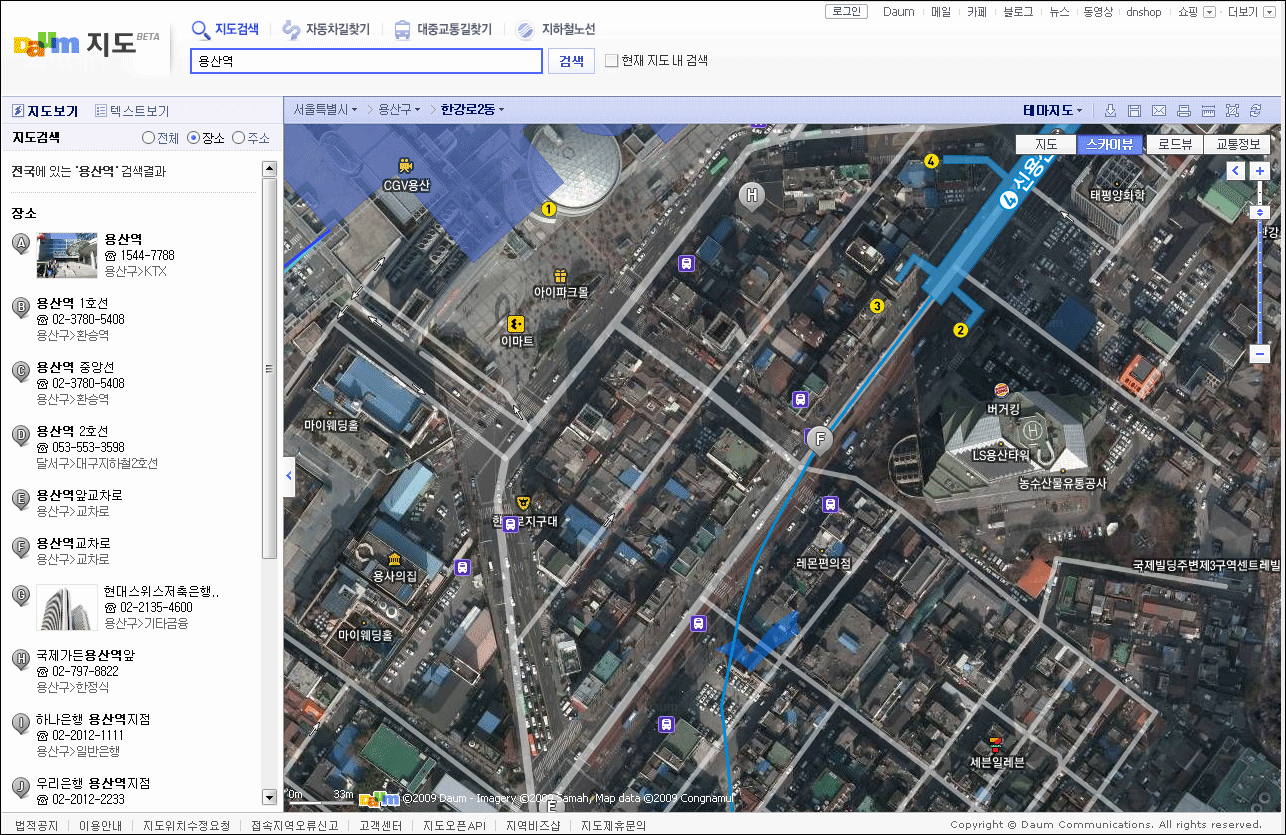Zoom in with the plus button
The width and height of the screenshot is (1286, 835).
point(1259,171)
